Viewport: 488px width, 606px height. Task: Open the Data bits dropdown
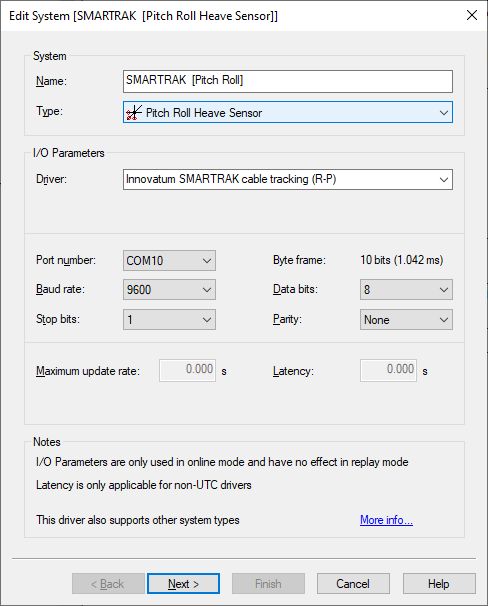pyautogui.click(x=406, y=289)
